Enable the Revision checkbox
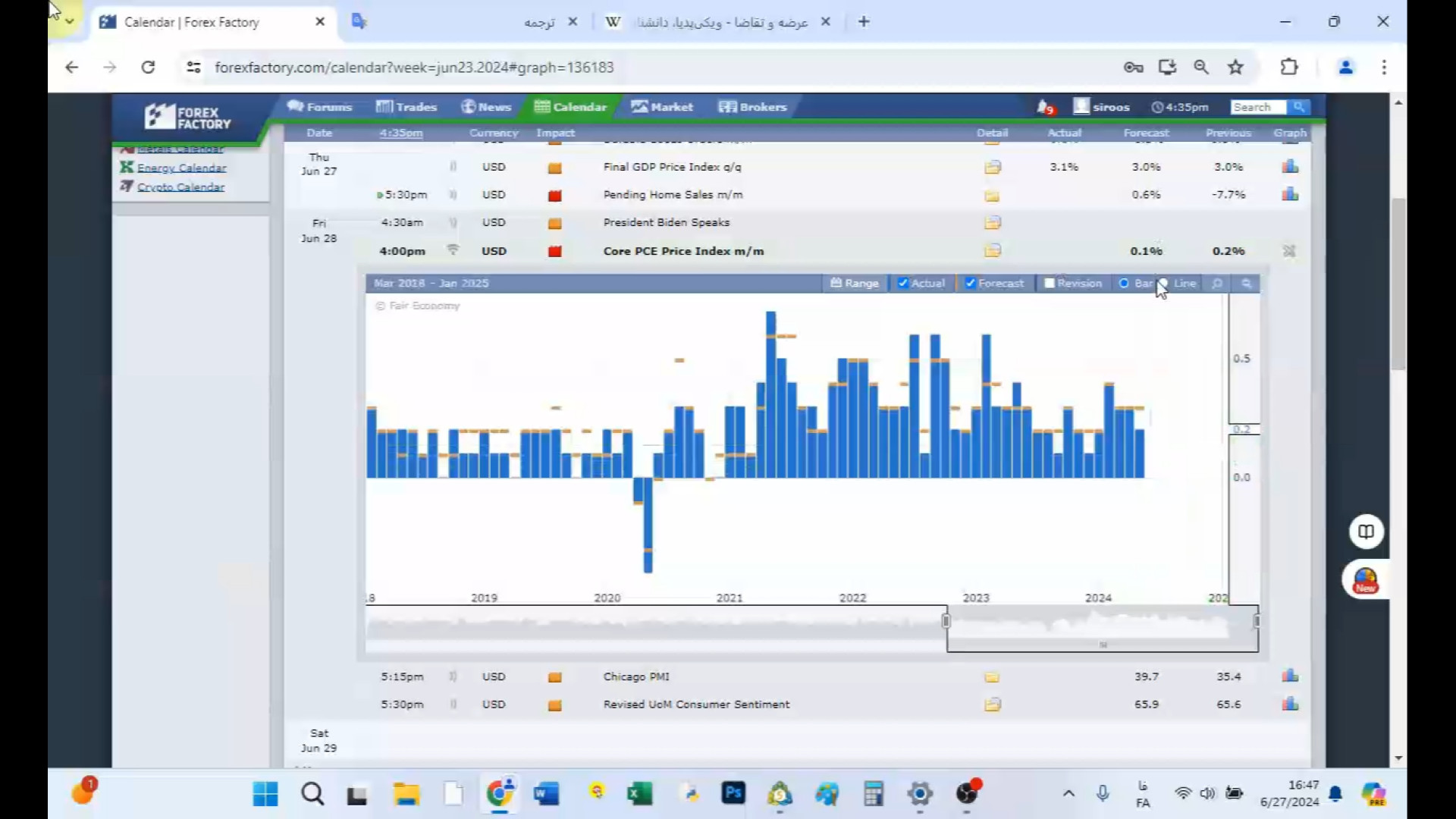 point(1050,283)
